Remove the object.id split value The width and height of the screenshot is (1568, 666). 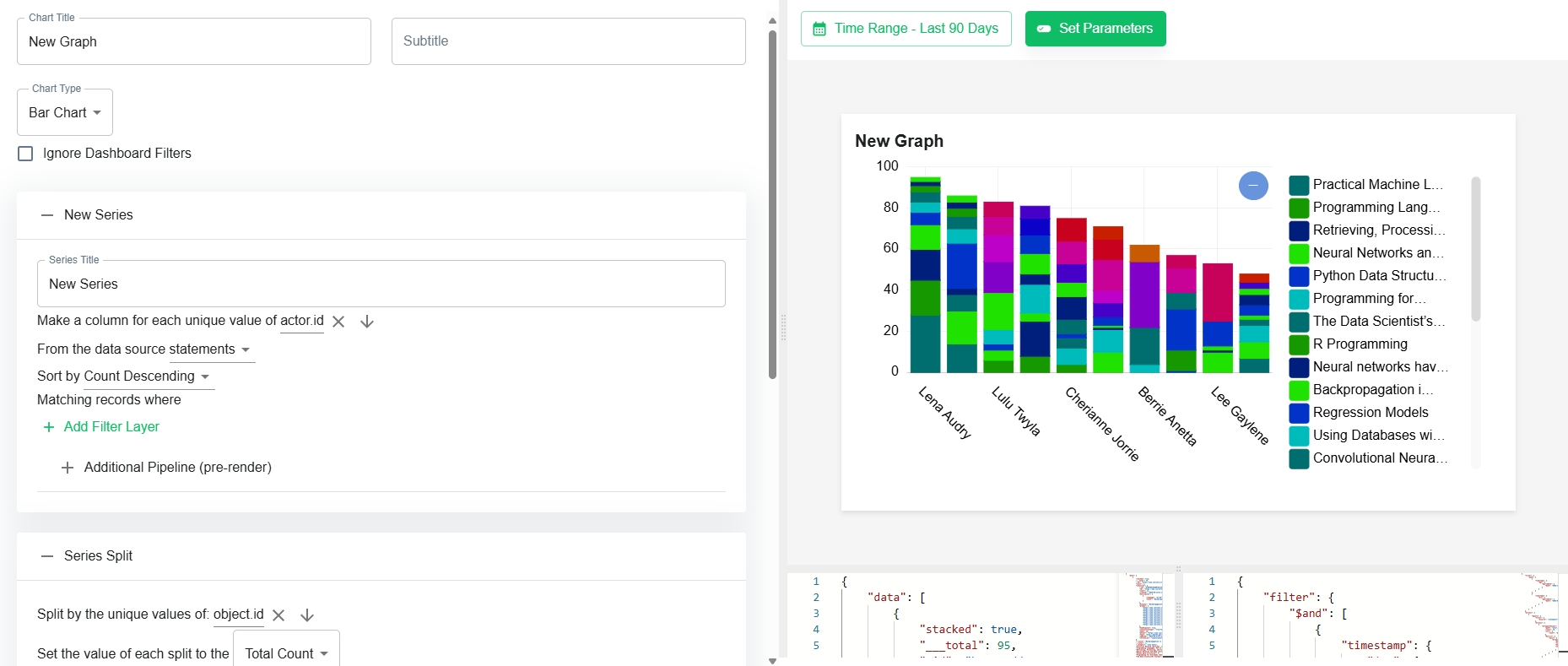(x=278, y=615)
